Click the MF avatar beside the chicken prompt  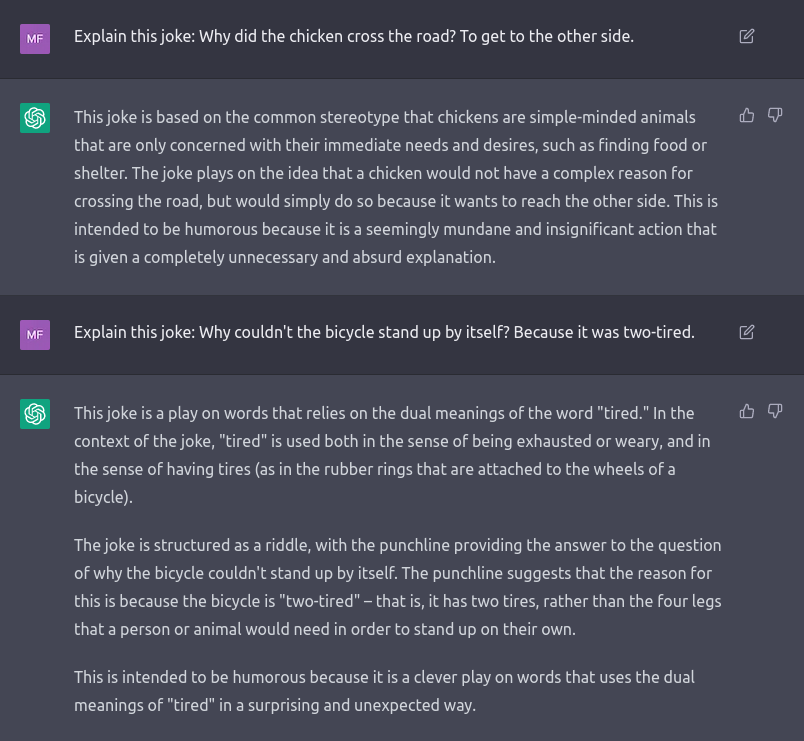pos(35,39)
